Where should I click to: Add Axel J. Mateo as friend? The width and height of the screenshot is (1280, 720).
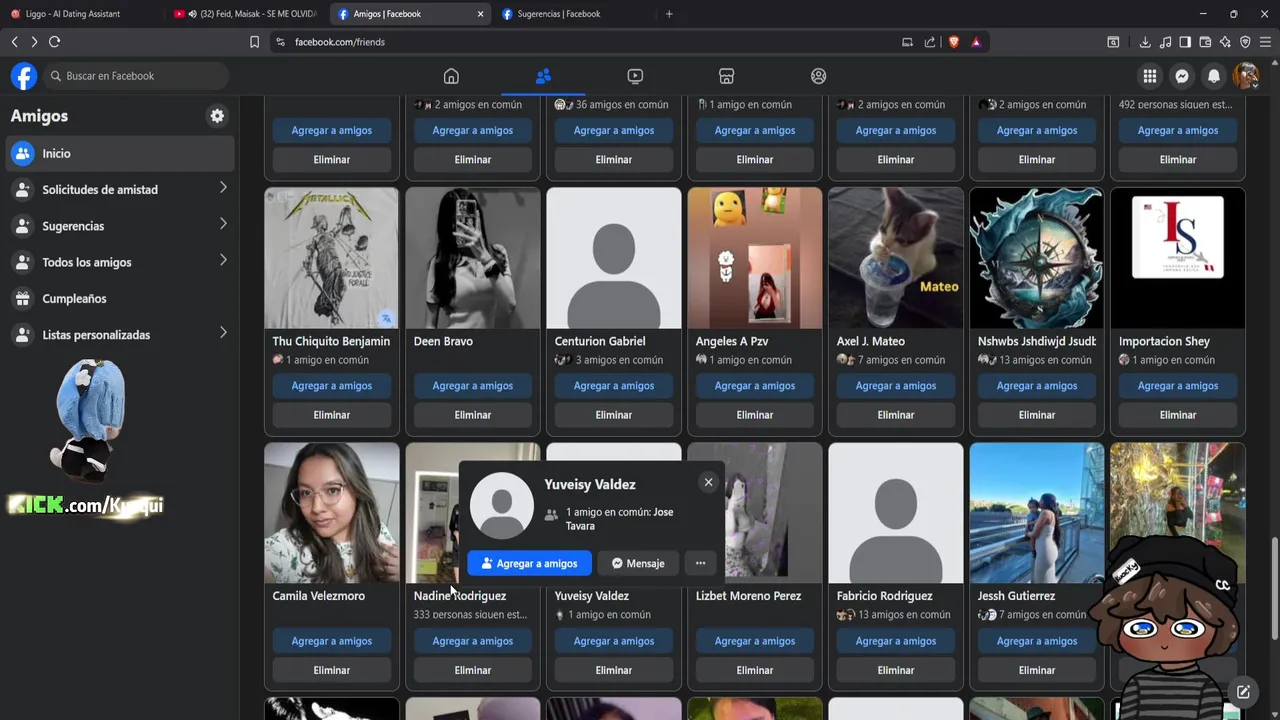895,386
